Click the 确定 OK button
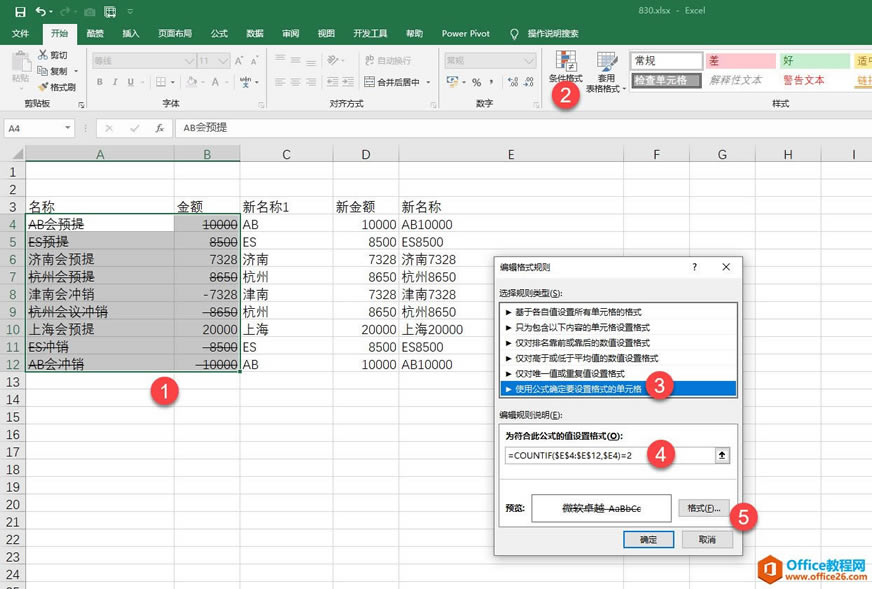The image size is (872, 589). (x=648, y=539)
